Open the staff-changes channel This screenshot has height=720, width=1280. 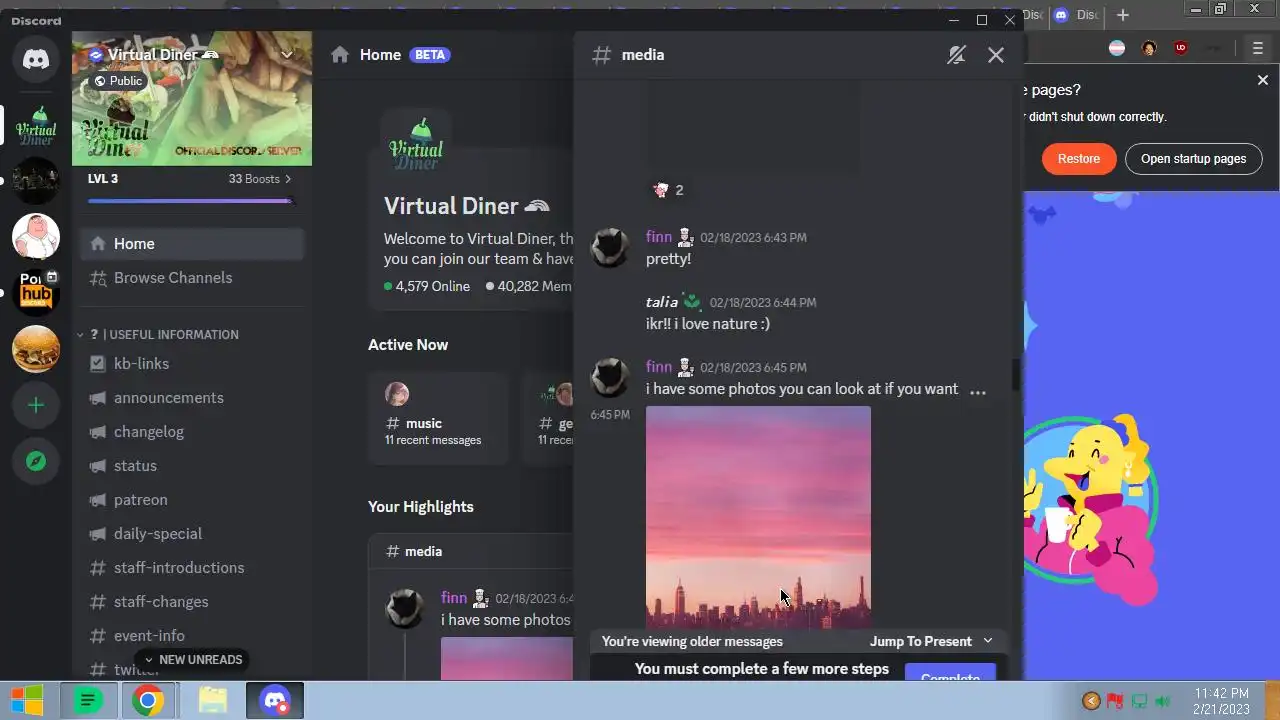(x=192, y=602)
